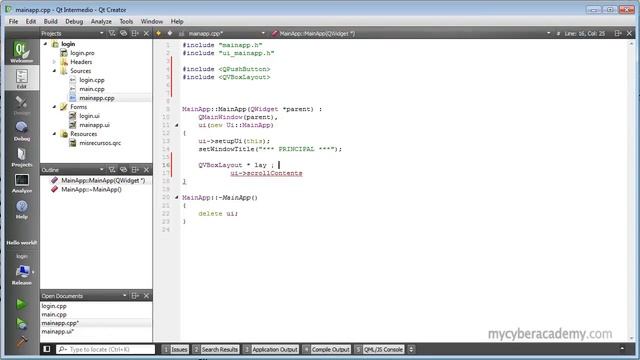Collapse the Resources folder
The height and width of the screenshot is (360, 640).
click(54, 133)
